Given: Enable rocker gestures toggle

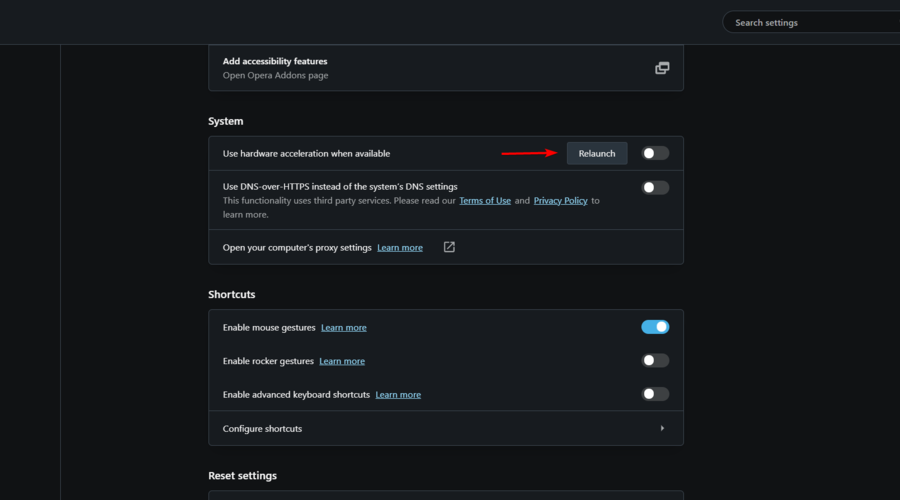Looking at the screenshot, I should [x=655, y=361].
